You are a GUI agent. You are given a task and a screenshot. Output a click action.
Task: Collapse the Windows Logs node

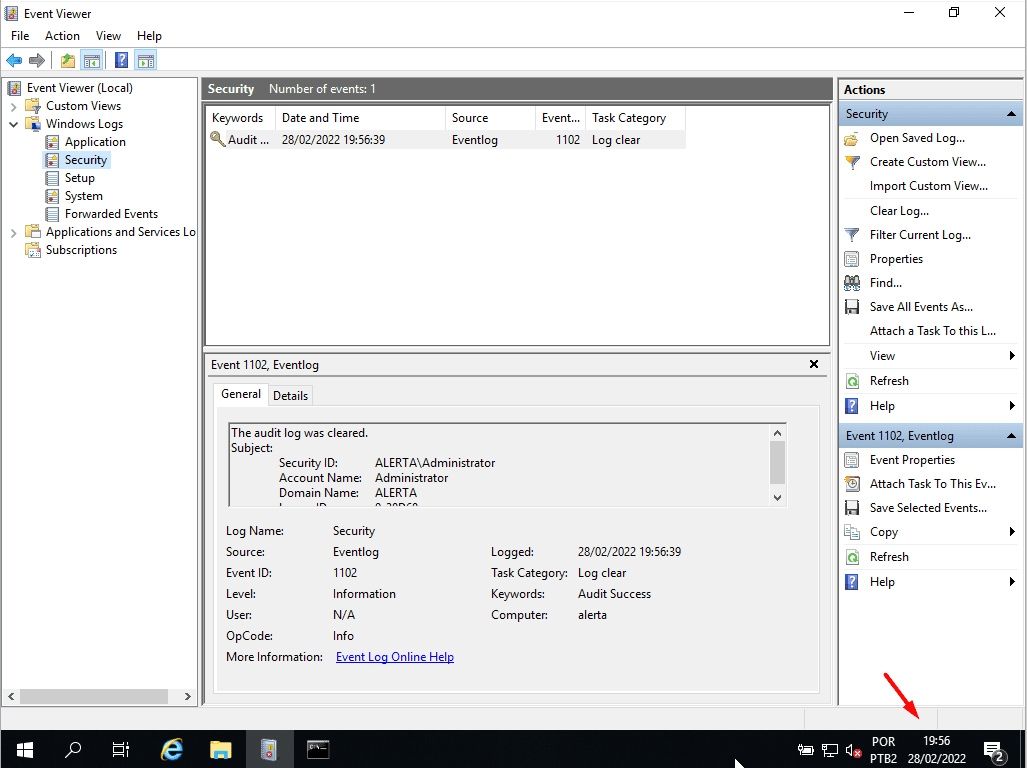pos(14,124)
